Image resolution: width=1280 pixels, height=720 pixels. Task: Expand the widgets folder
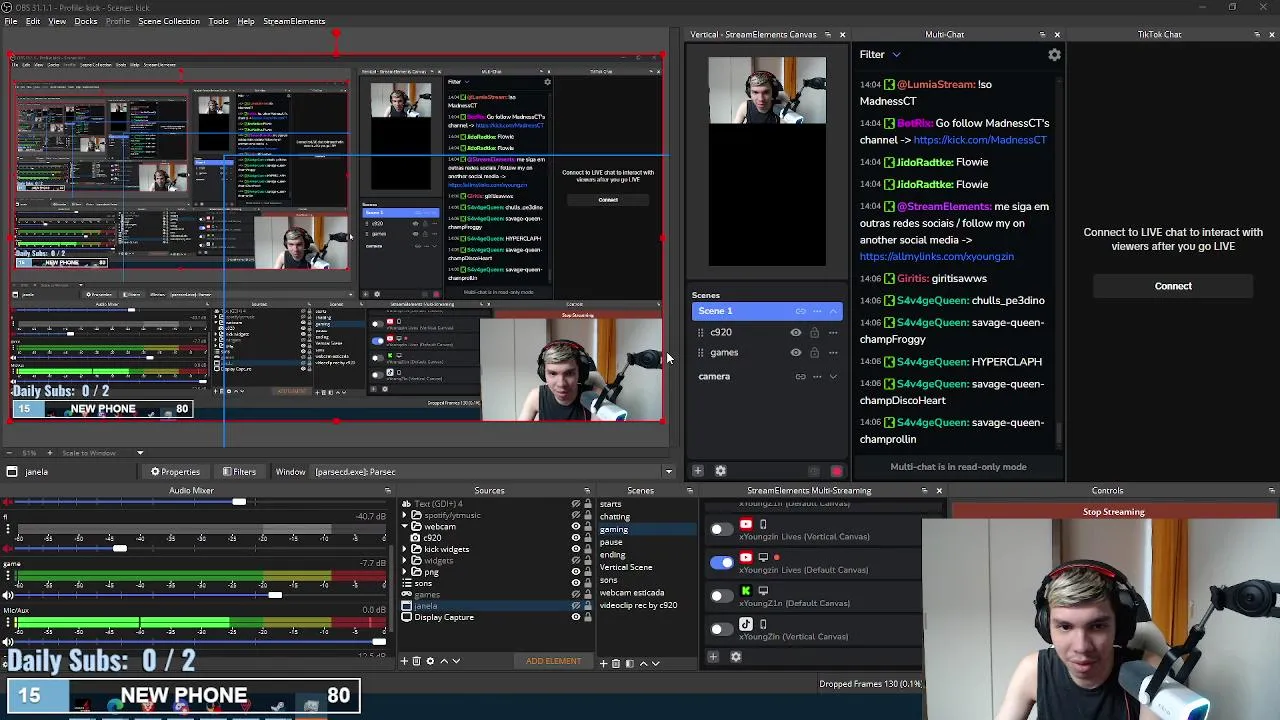tap(406, 561)
